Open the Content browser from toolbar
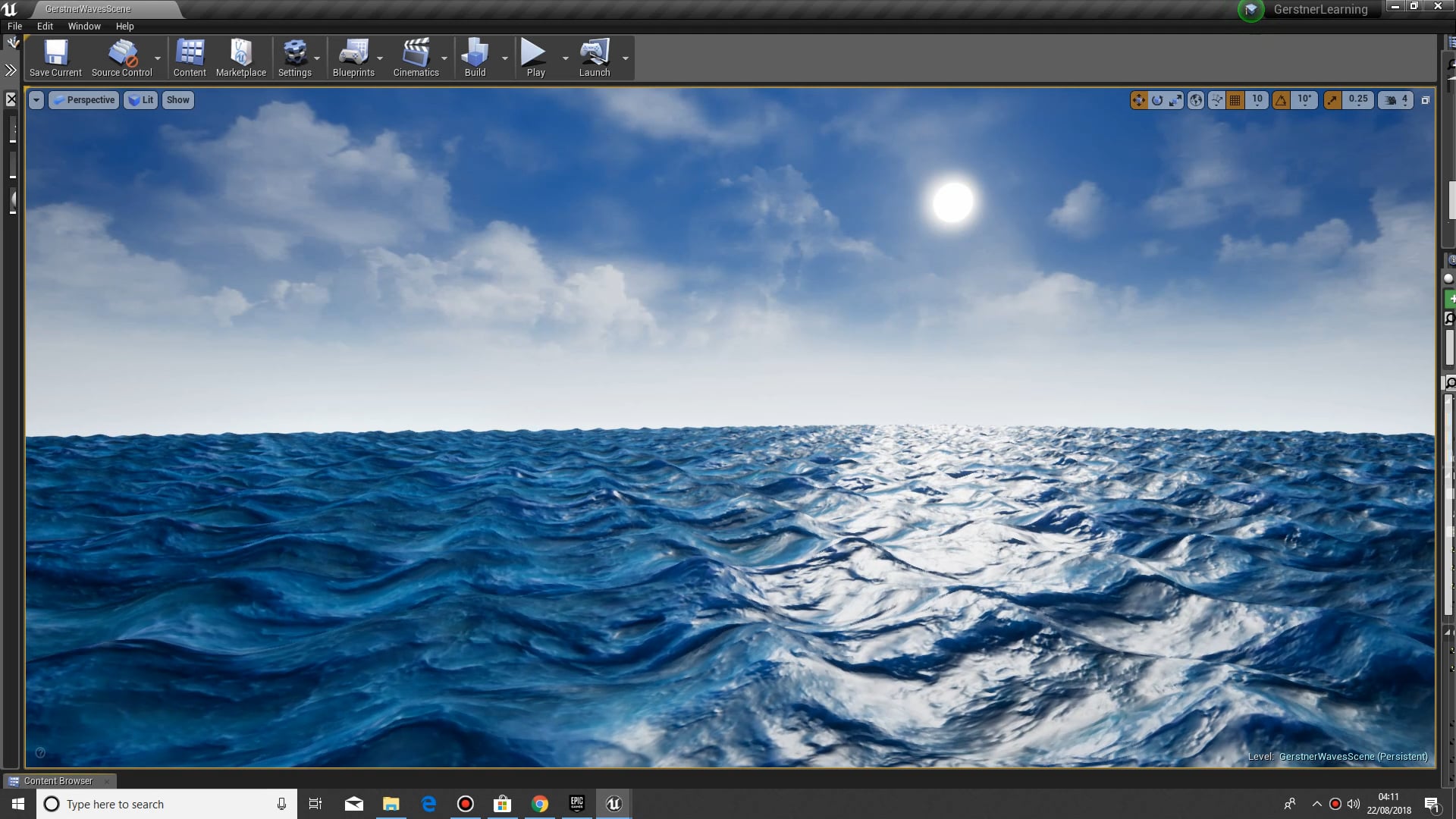The width and height of the screenshot is (1456, 819). (x=190, y=58)
